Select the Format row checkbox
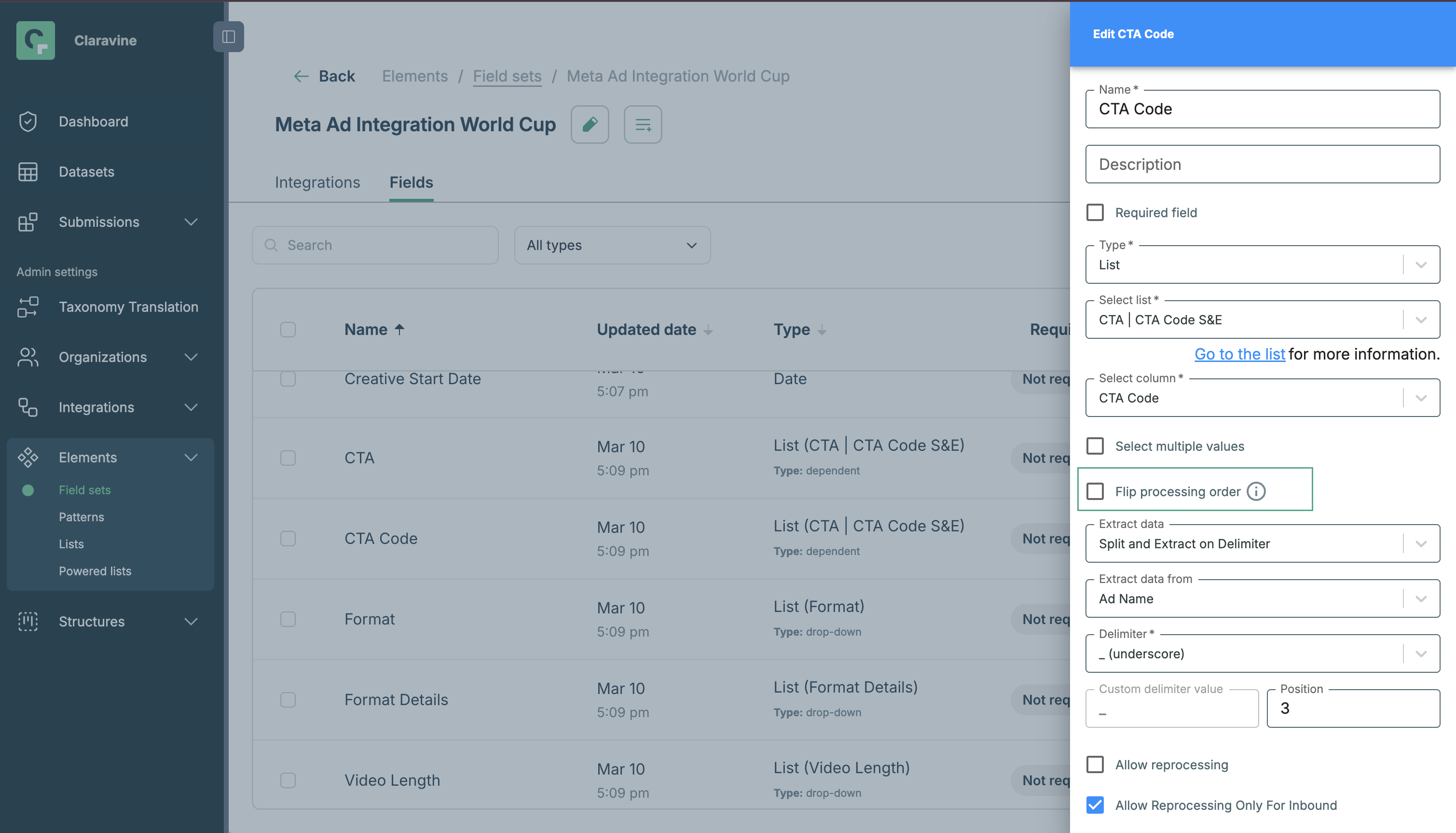Image resolution: width=1456 pixels, height=833 pixels. pos(288,619)
